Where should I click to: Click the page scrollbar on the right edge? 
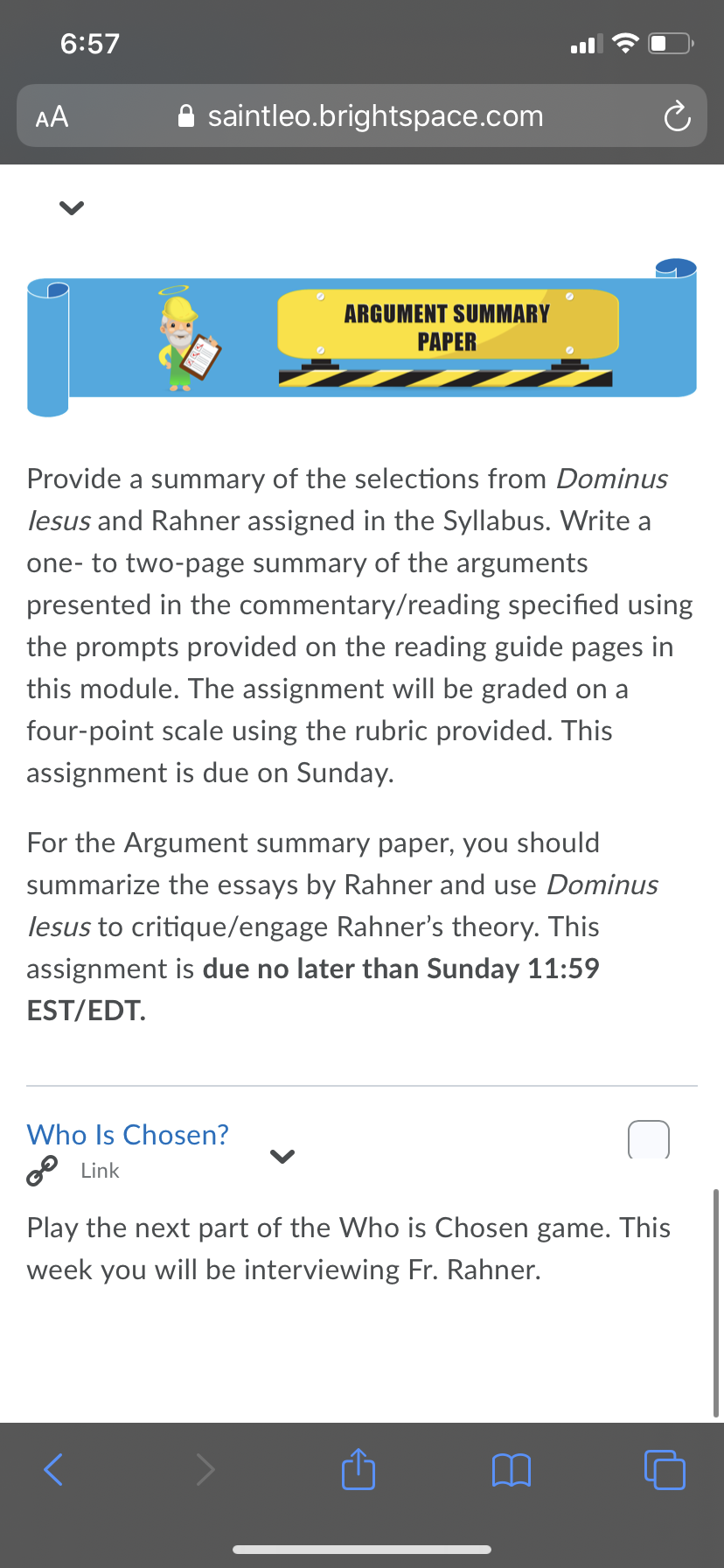click(716, 1303)
